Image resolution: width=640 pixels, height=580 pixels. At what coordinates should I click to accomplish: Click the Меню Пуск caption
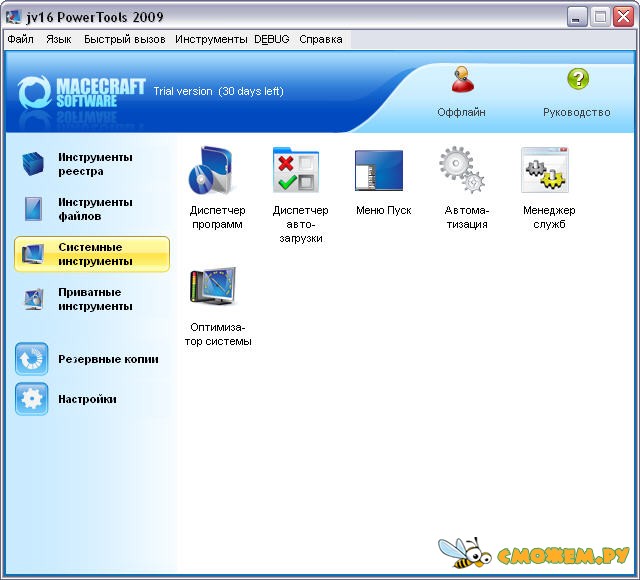(384, 210)
